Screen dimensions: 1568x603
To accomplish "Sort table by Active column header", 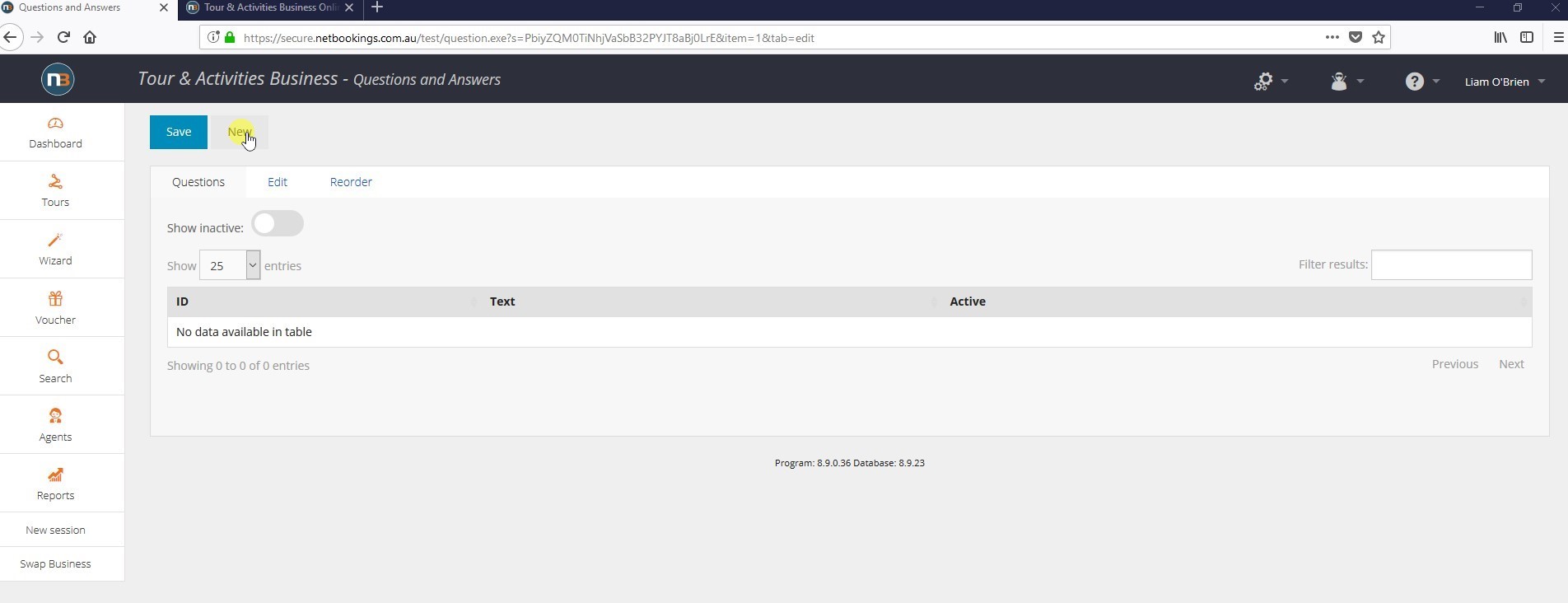I will click(x=1236, y=301).
